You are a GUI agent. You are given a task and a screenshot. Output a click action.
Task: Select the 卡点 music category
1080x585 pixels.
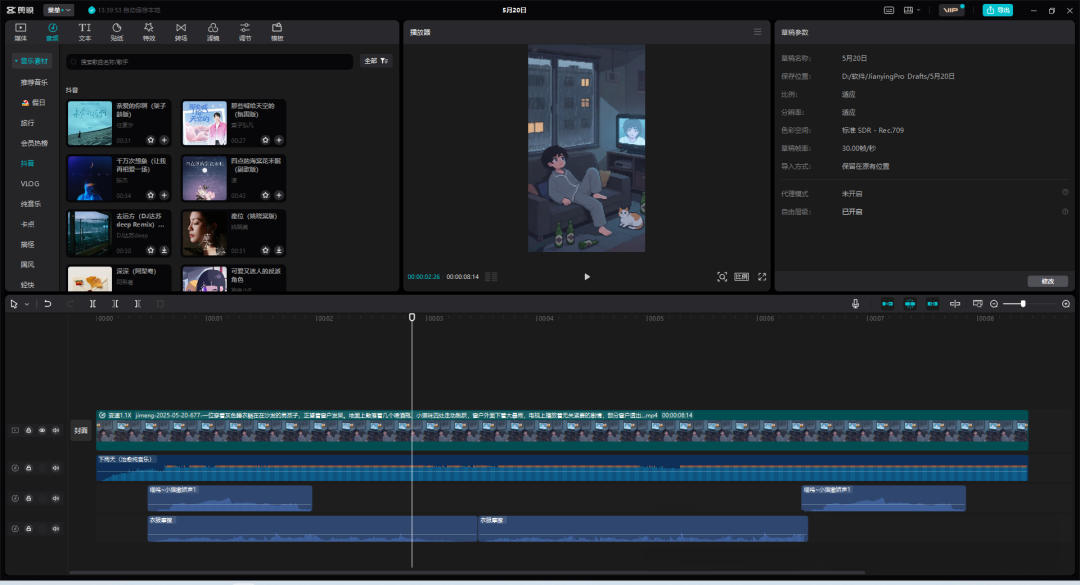click(x=28, y=224)
